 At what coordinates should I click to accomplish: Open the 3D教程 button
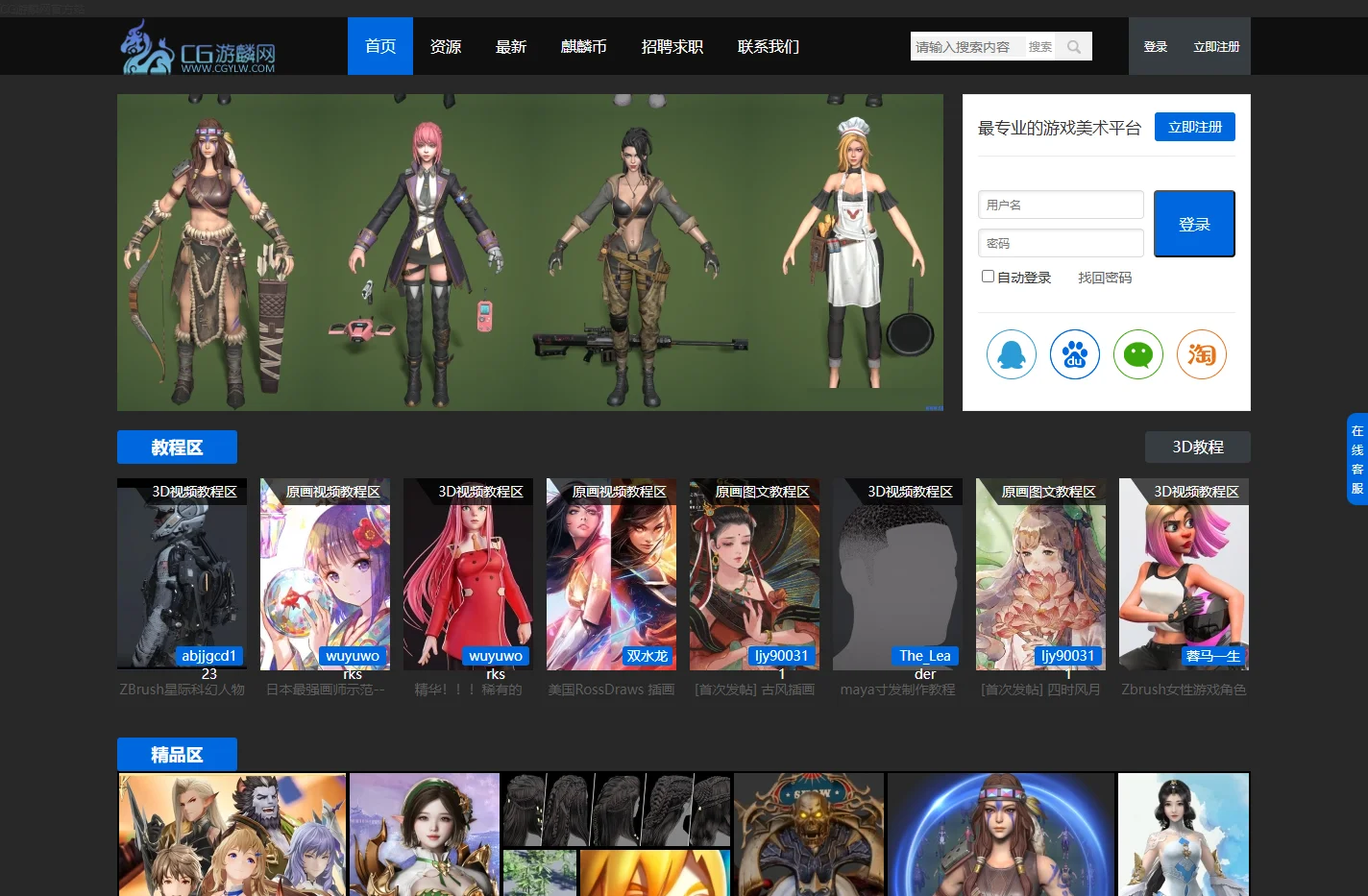[x=1198, y=448]
